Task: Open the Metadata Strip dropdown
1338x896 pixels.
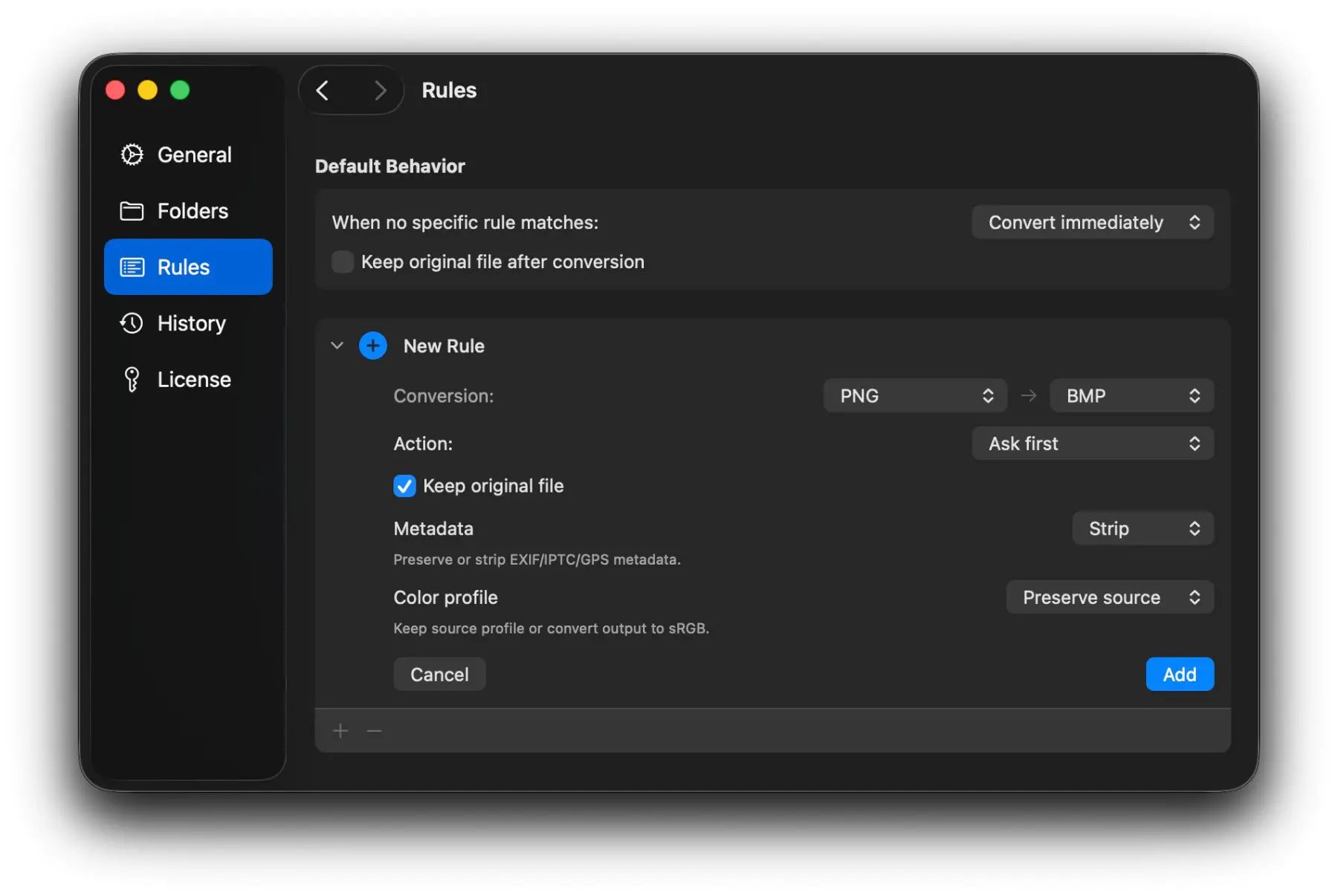Action: click(1142, 528)
